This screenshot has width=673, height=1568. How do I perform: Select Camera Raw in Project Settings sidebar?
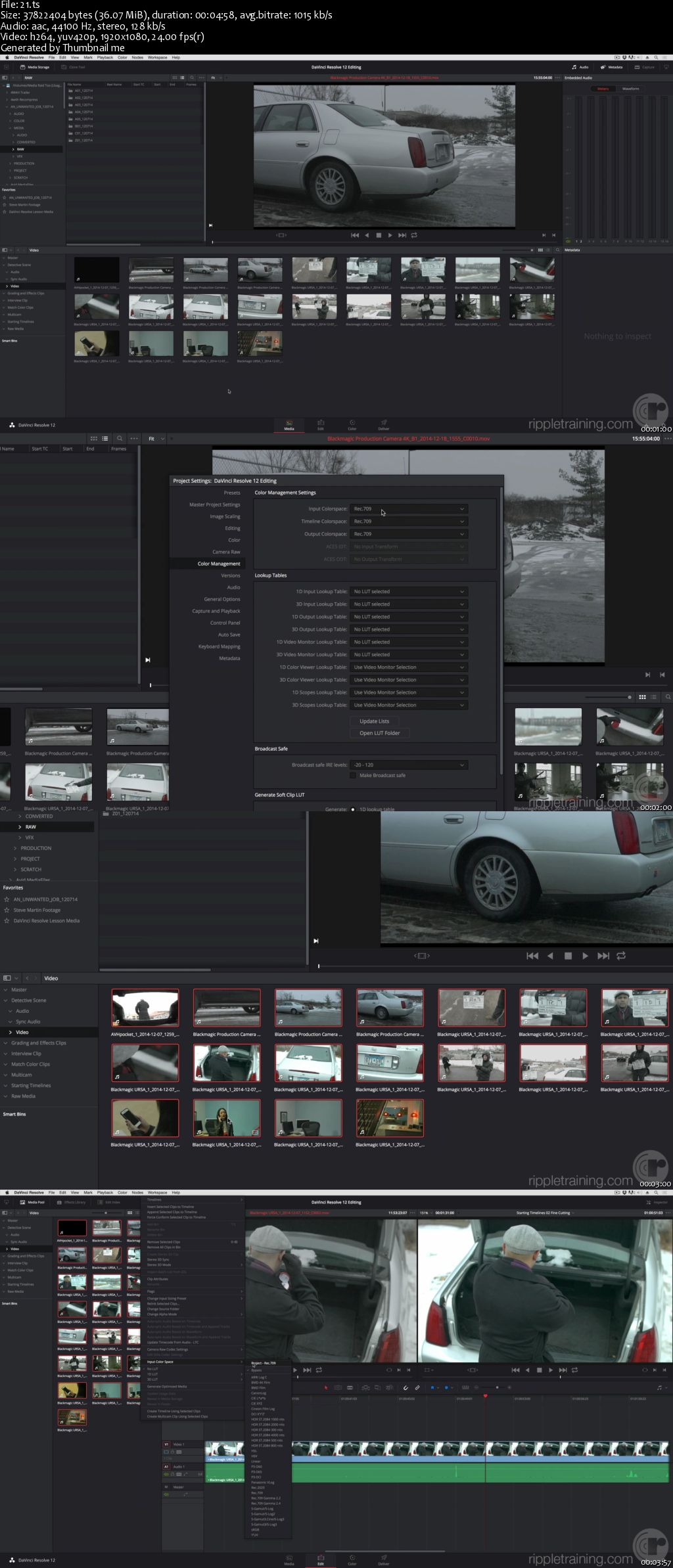pyautogui.click(x=226, y=552)
